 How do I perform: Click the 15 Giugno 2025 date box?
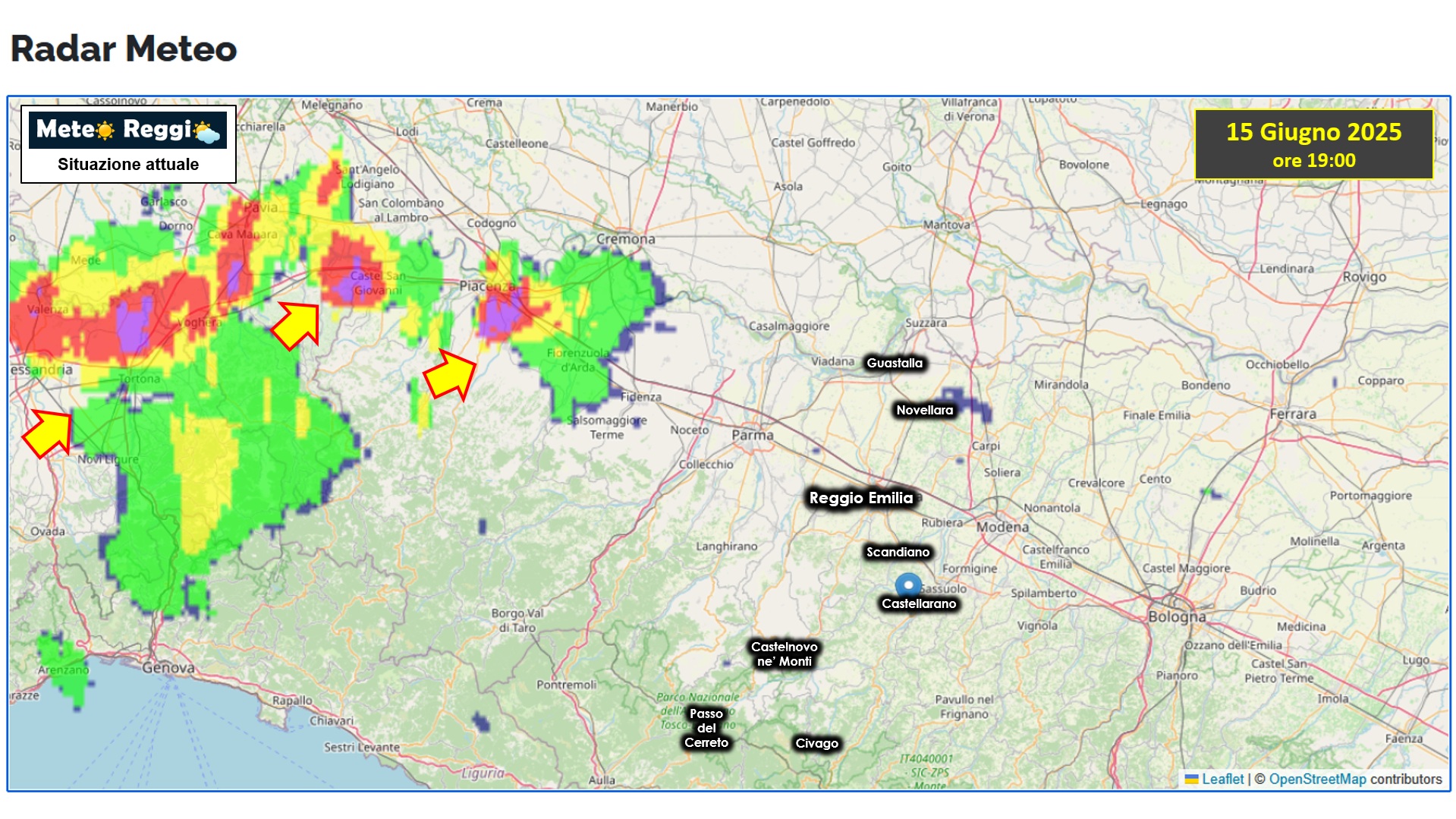pyautogui.click(x=1313, y=144)
